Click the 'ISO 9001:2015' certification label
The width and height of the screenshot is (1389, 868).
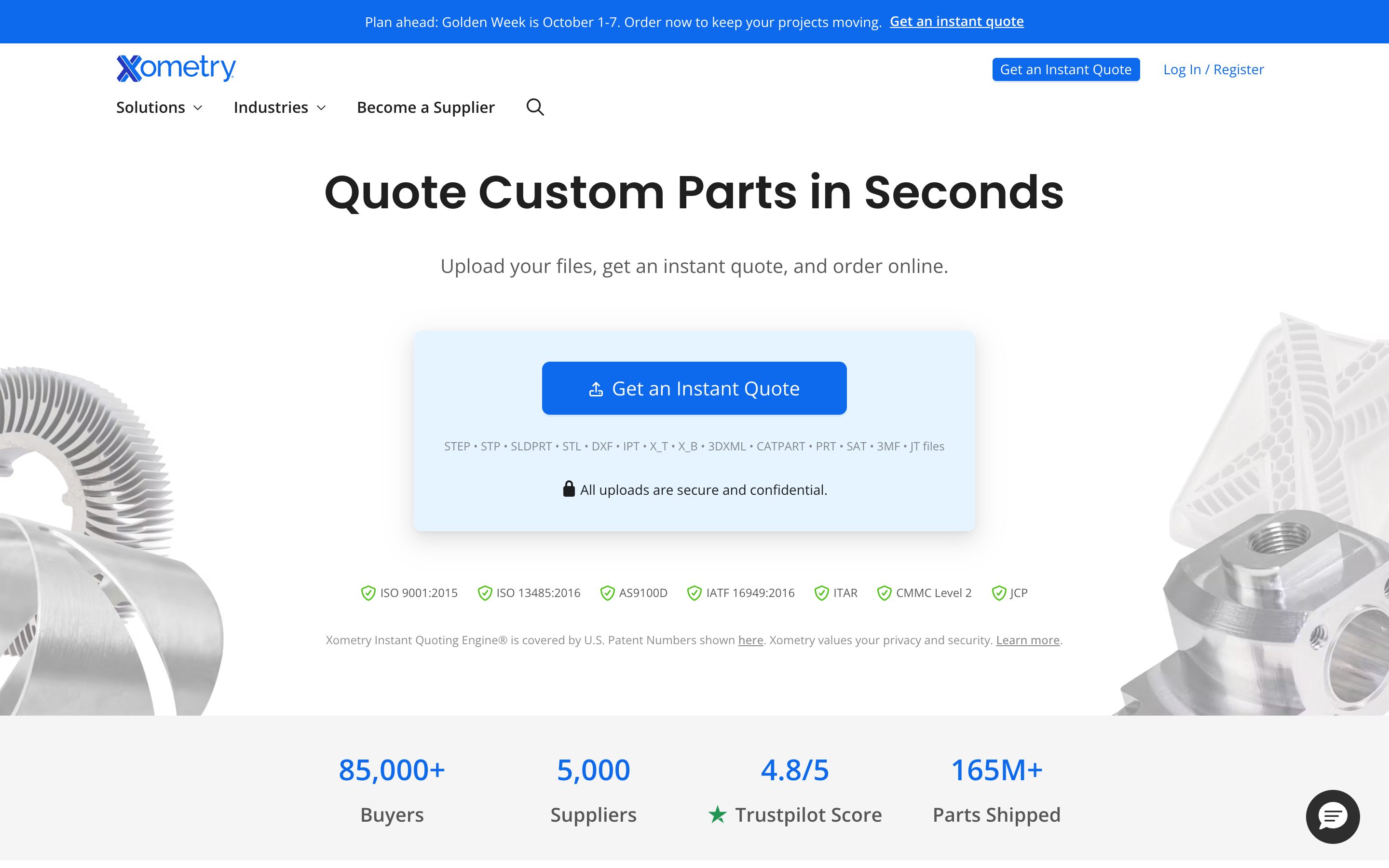tap(419, 593)
